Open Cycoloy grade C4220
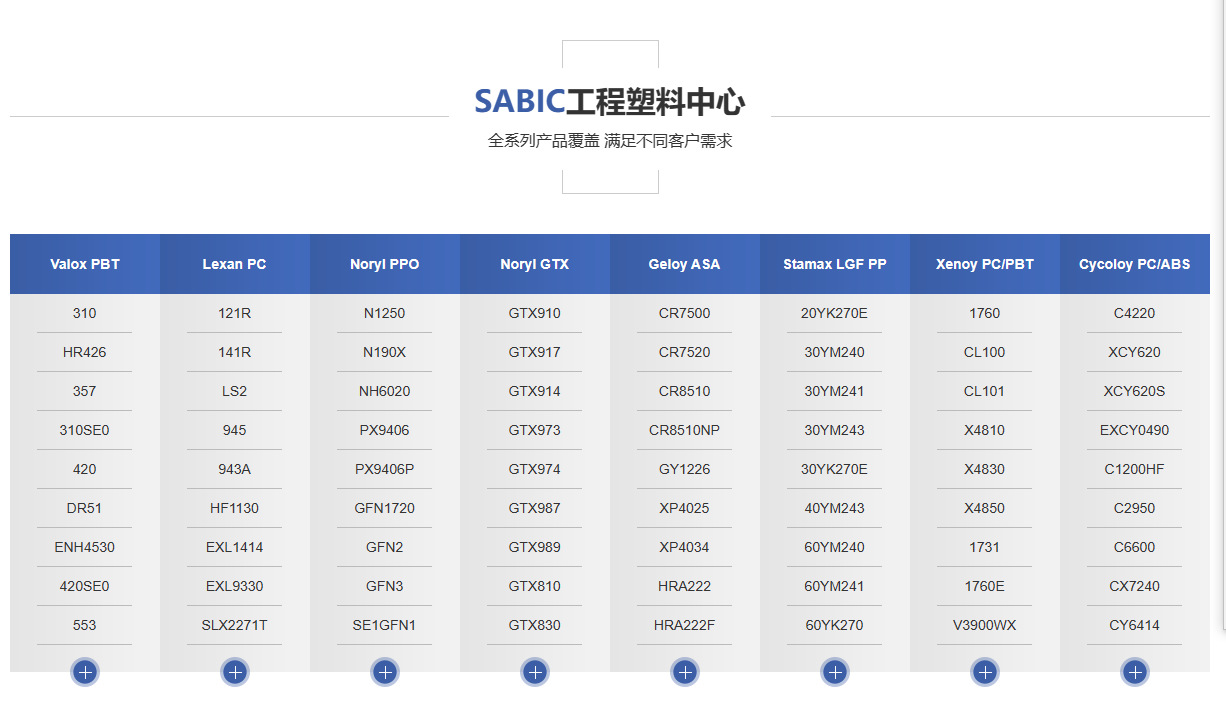Viewport: 1226px width, 724px height. 1135,313
